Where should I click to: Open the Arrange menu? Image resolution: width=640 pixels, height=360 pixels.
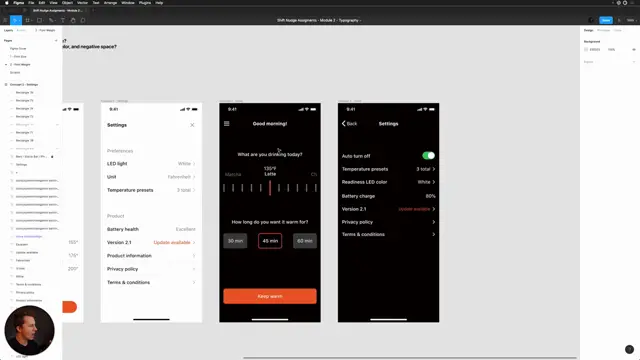[110, 2]
